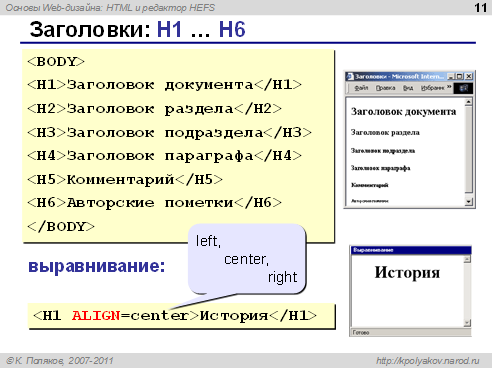Click the Готово status bar
This screenshot has height=369, width=493.
coord(410,332)
